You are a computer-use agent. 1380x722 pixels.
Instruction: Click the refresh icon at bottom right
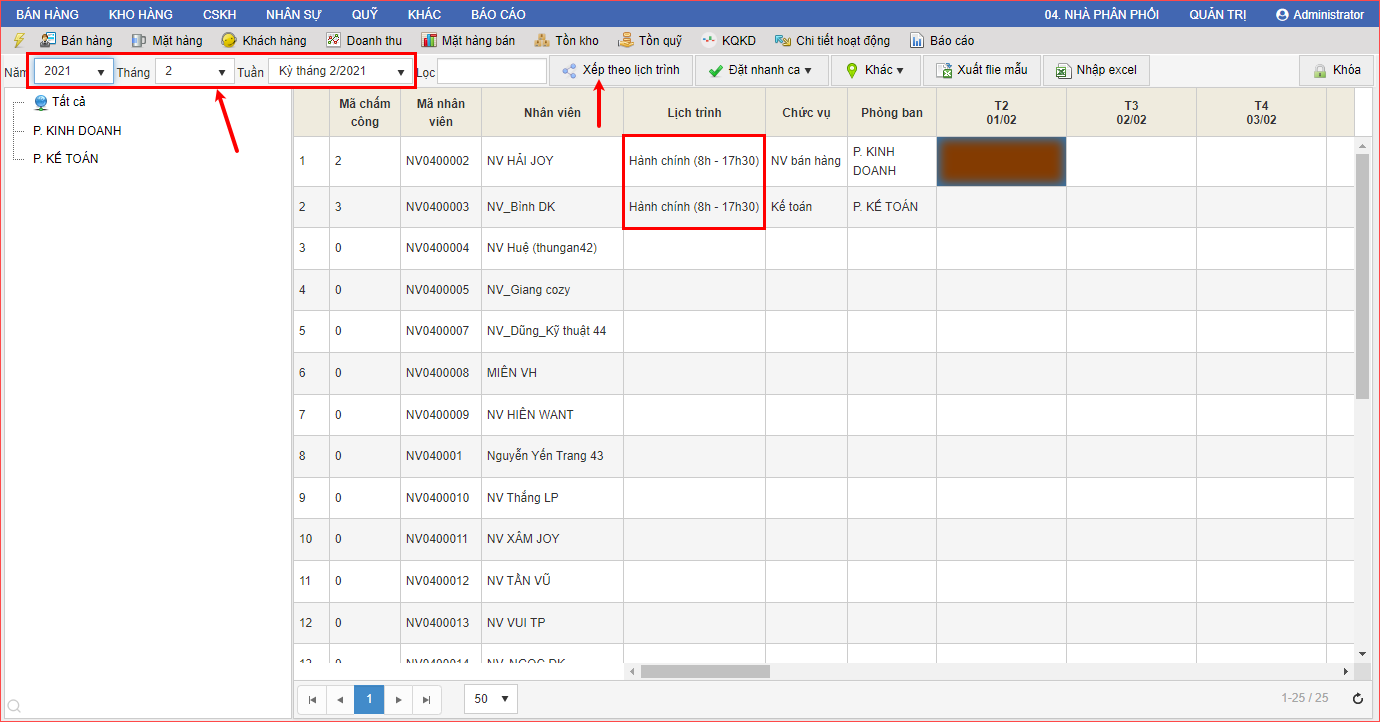(1357, 699)
